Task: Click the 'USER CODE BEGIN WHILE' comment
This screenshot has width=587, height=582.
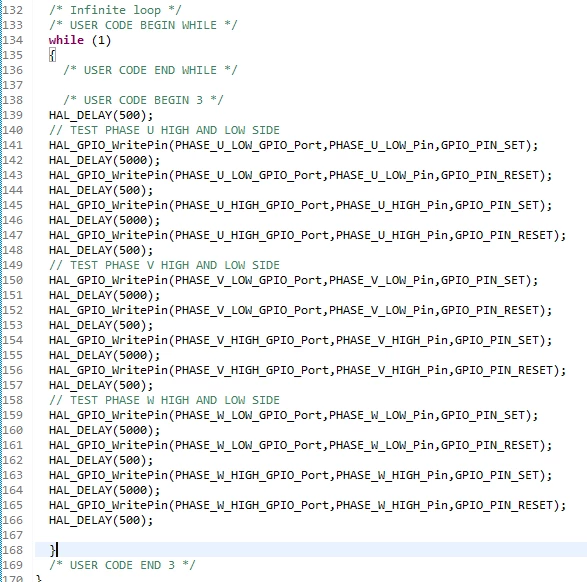Action: click(x=143, y=25)
